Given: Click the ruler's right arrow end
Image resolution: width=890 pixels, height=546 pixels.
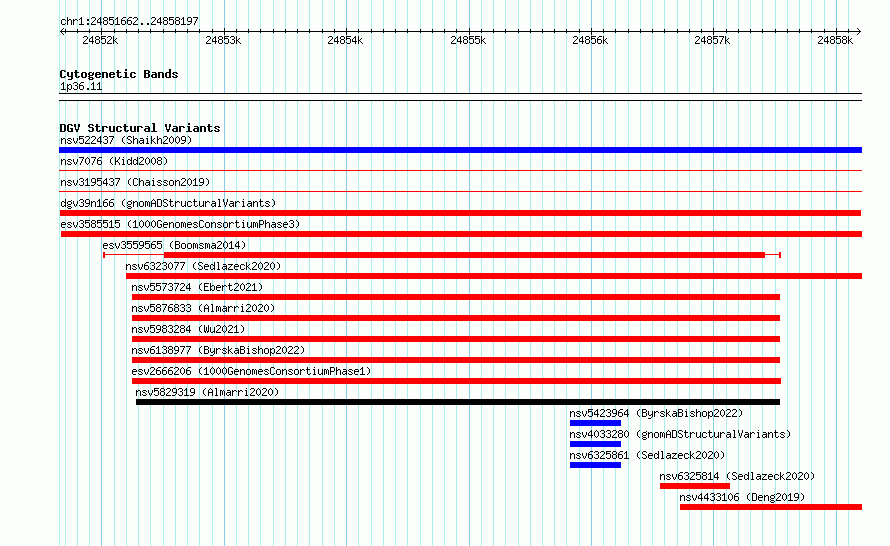Looking at the screenshot, I should pos(859,32).
